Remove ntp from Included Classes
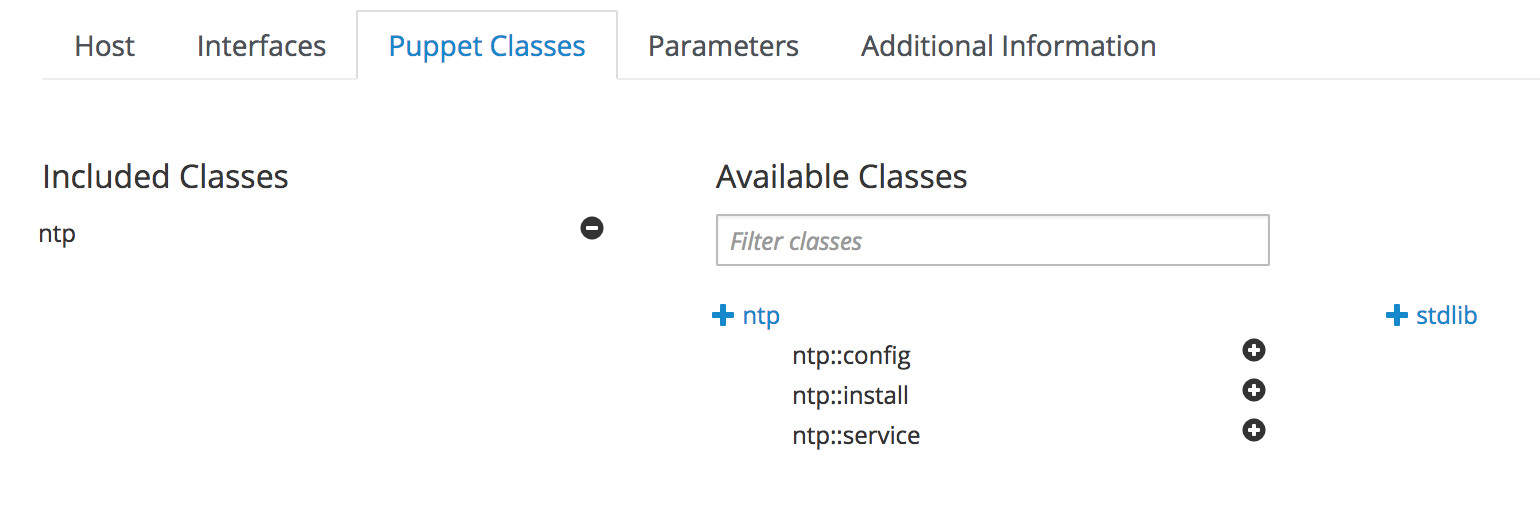 coord(592,229)
